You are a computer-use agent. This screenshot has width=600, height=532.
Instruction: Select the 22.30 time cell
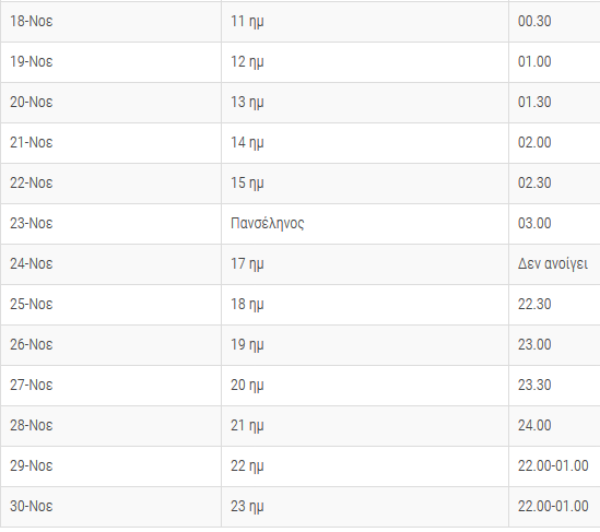coord(554,305)
